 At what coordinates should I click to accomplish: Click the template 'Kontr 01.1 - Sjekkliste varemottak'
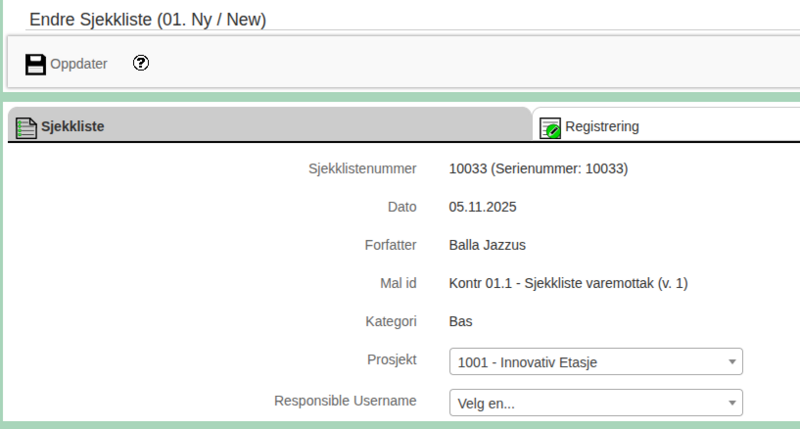(x=568, y=284)
